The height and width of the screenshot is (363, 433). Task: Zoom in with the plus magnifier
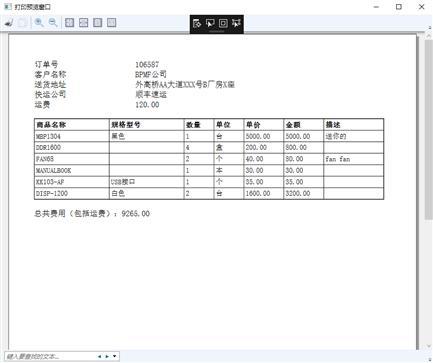(39, 23)
